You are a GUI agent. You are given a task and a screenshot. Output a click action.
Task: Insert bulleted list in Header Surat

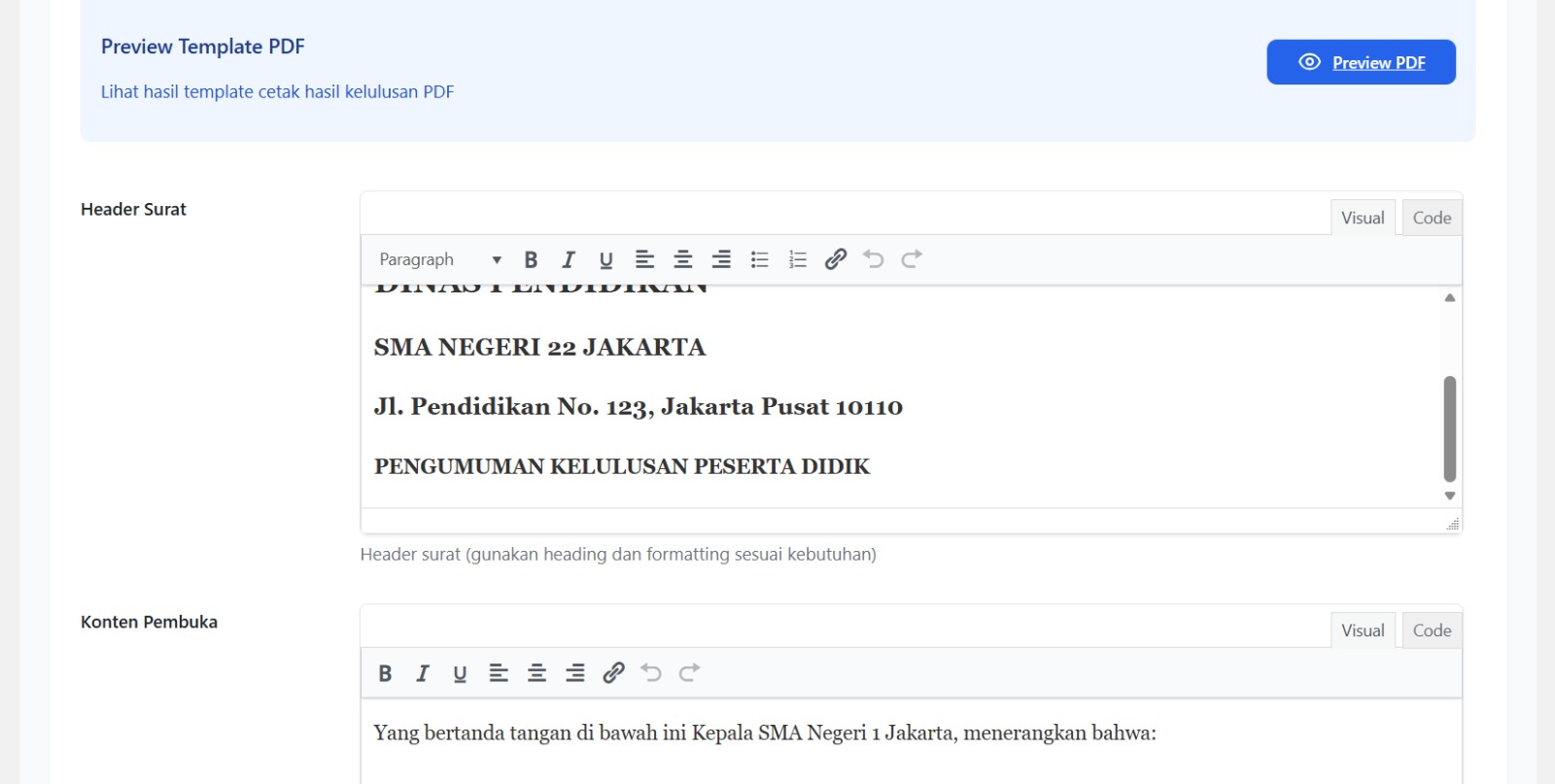pos(760,259)
